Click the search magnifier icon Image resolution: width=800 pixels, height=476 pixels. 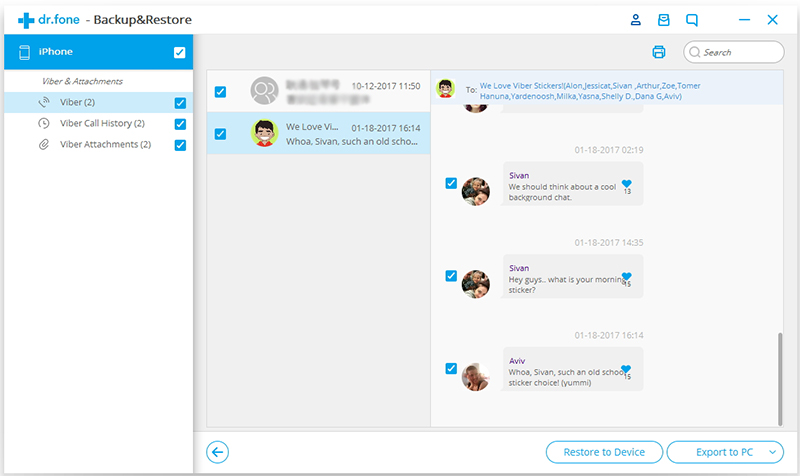click(694, 52)
